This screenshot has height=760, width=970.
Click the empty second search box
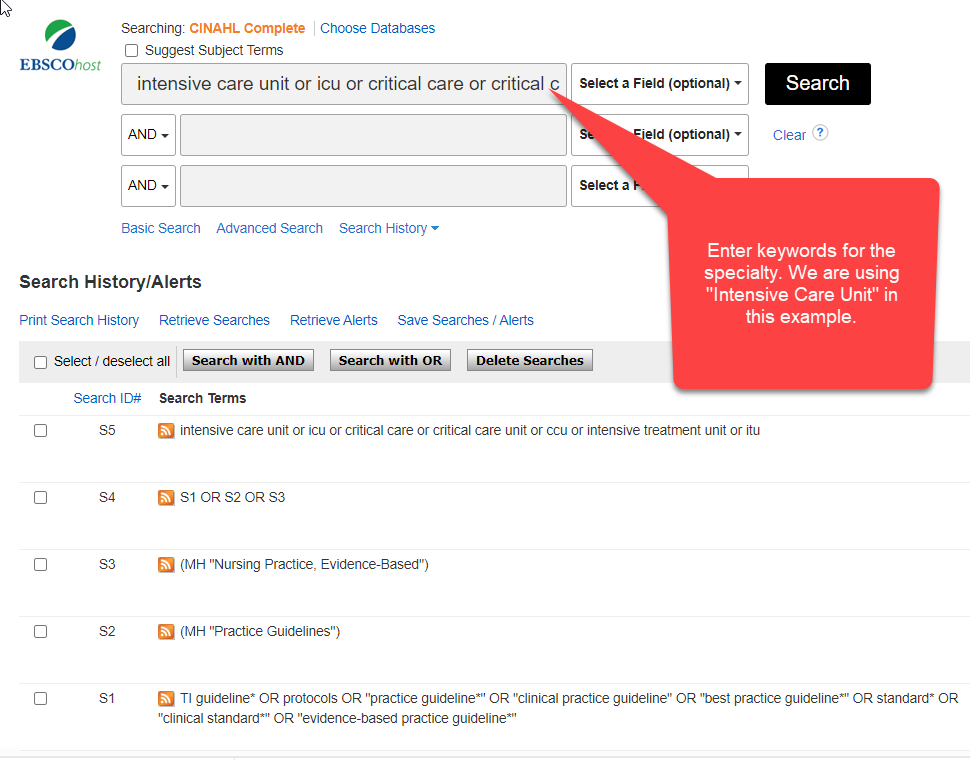coord(373,135)
